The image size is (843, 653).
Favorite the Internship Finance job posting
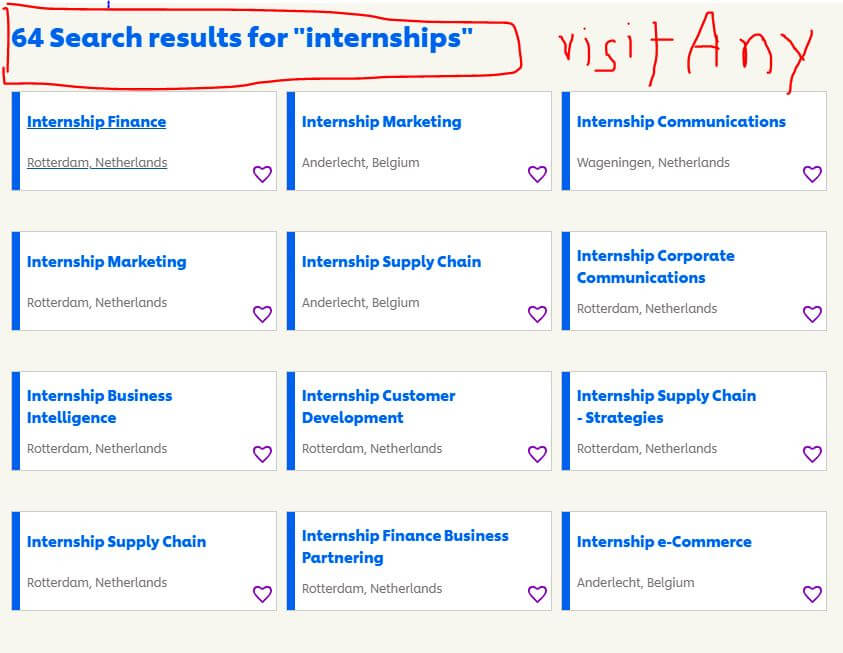click(262, 174)
